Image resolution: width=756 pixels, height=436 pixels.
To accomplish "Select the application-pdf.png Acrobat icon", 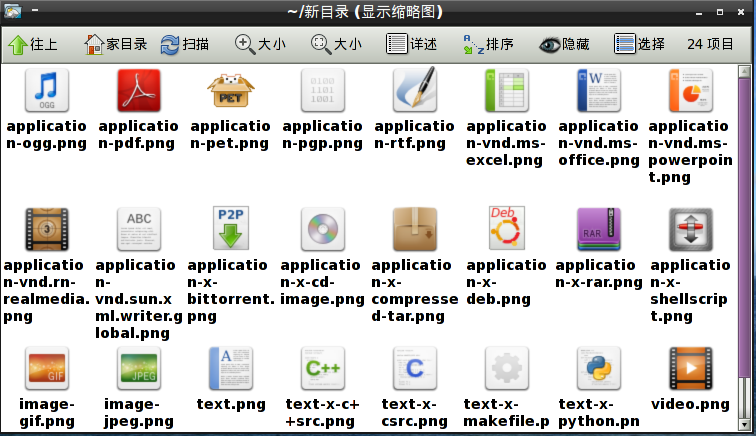I will pyautogui.click(x=139, y=90).
